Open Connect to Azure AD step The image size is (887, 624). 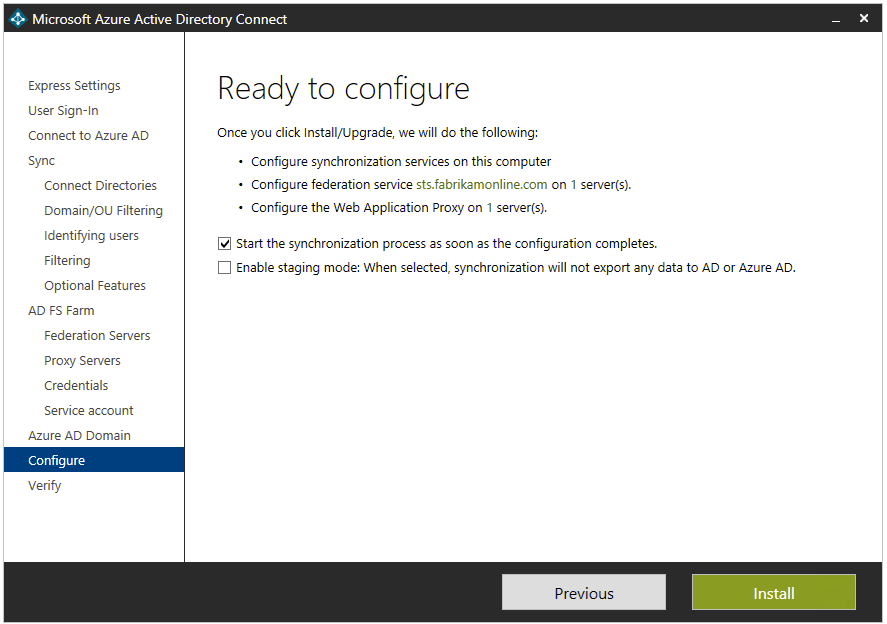pyautogui.click(x=88, y=135)
